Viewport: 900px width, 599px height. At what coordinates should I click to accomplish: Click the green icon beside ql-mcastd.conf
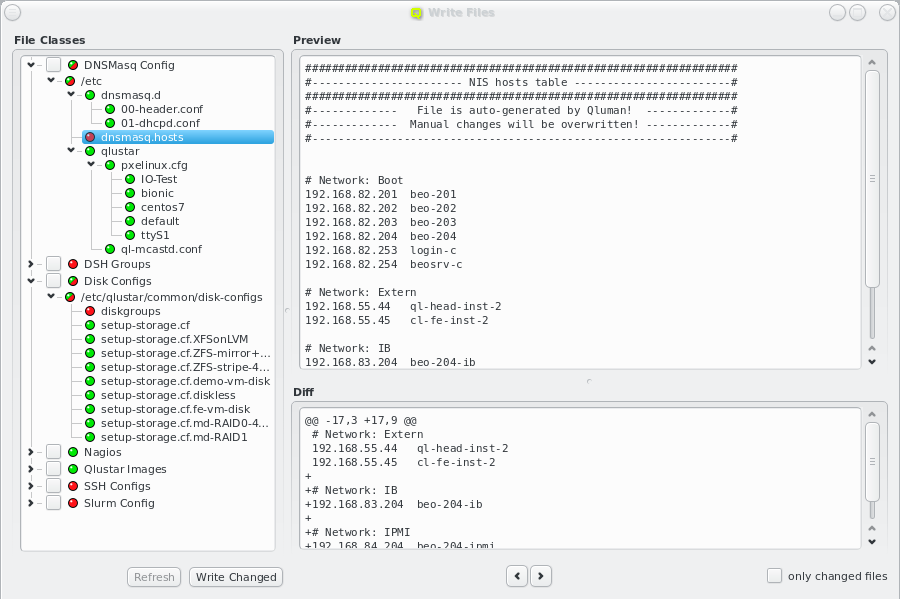(x=110, y=249)
